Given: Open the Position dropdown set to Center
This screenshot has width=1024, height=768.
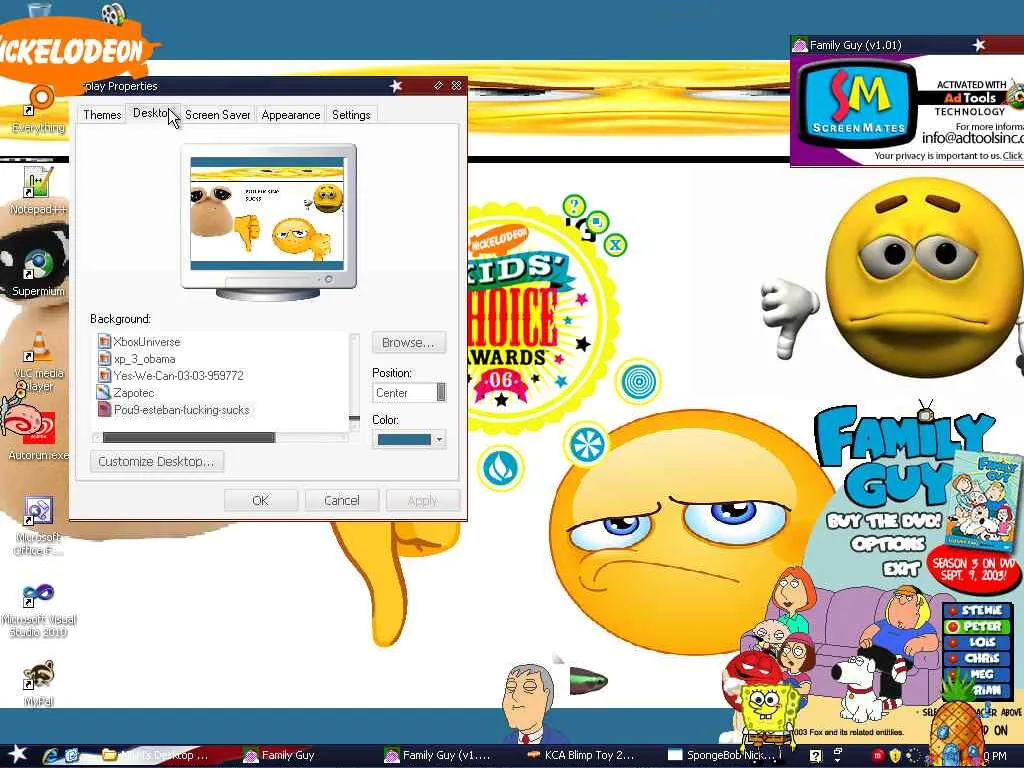Looking at the screenshot, I should click(409, 392).
